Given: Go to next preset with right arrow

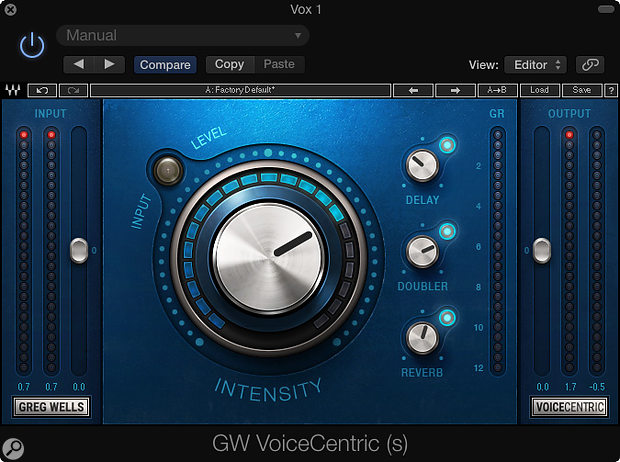Looking at the screenshot, I should (110, 64).
